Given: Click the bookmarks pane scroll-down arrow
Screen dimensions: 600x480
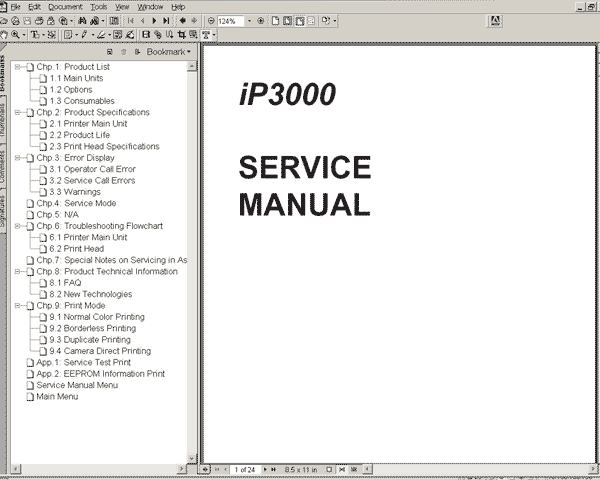Looking at the screenshot, I should click(x=192, y=458).
